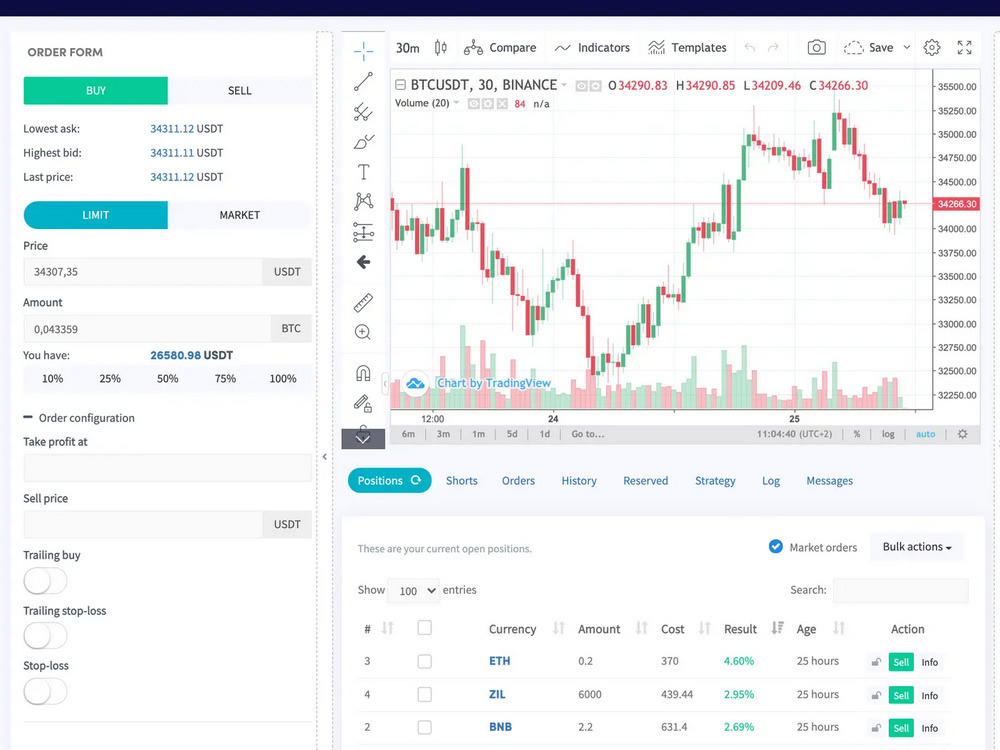Refresh positions via the Positions tab icon
This screenshot has width=1000, height=750.
pos(416,480)
